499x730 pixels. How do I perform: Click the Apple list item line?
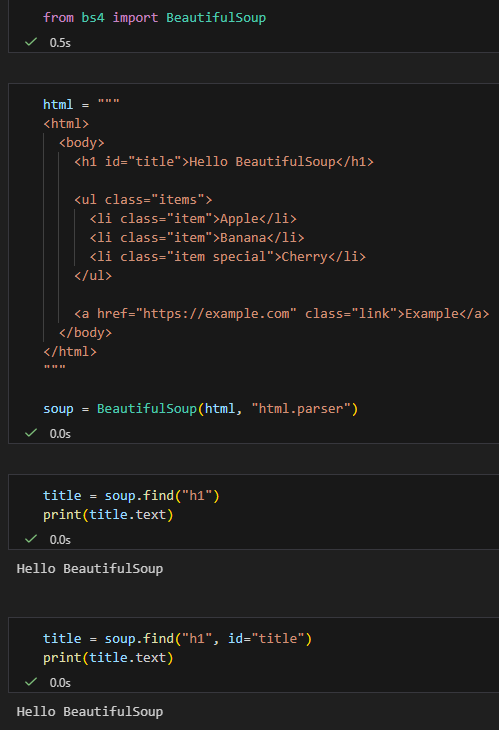(x=193, y=219)
